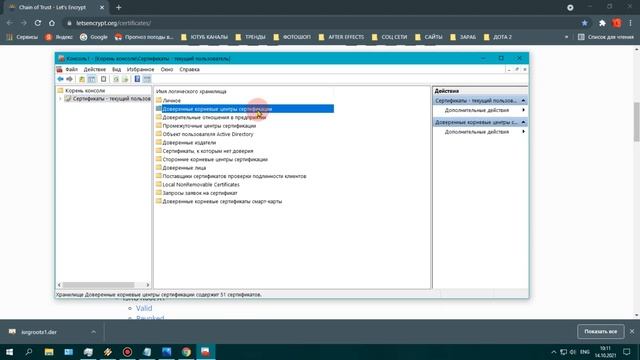This screenshot has width=640, height=360.
Task: Open the Chrome extensions puzzle icon
Action: pos(602,23)
